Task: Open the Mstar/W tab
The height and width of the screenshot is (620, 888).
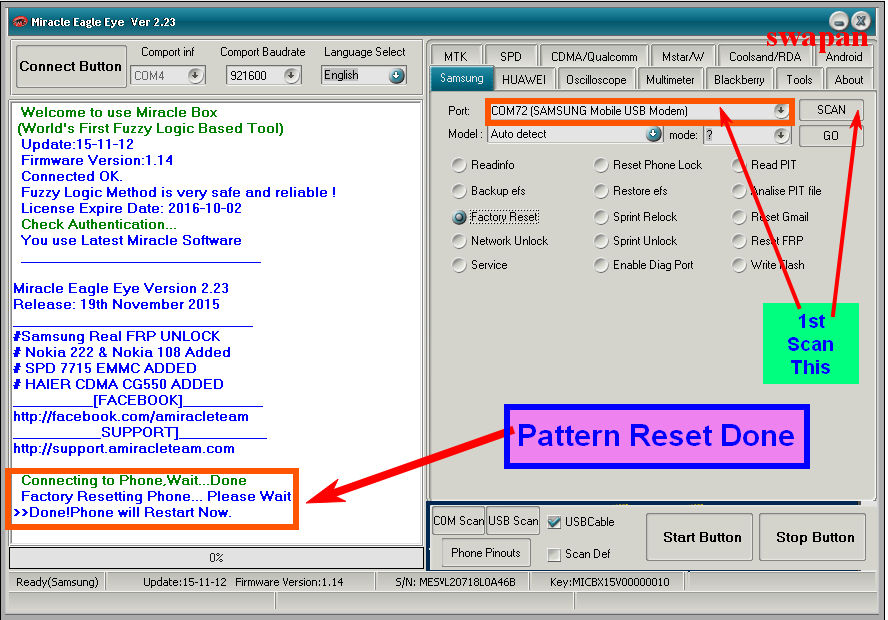Action: 683,57
